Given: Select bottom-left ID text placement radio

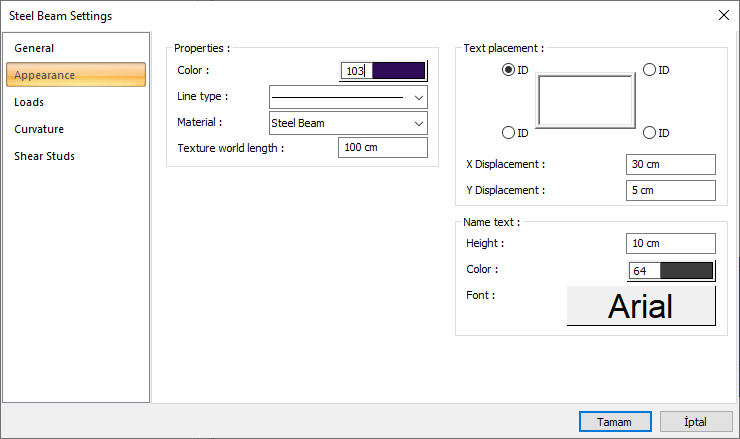Looking at the screenshot, I should pyautogui.click(x=509, y=133).
